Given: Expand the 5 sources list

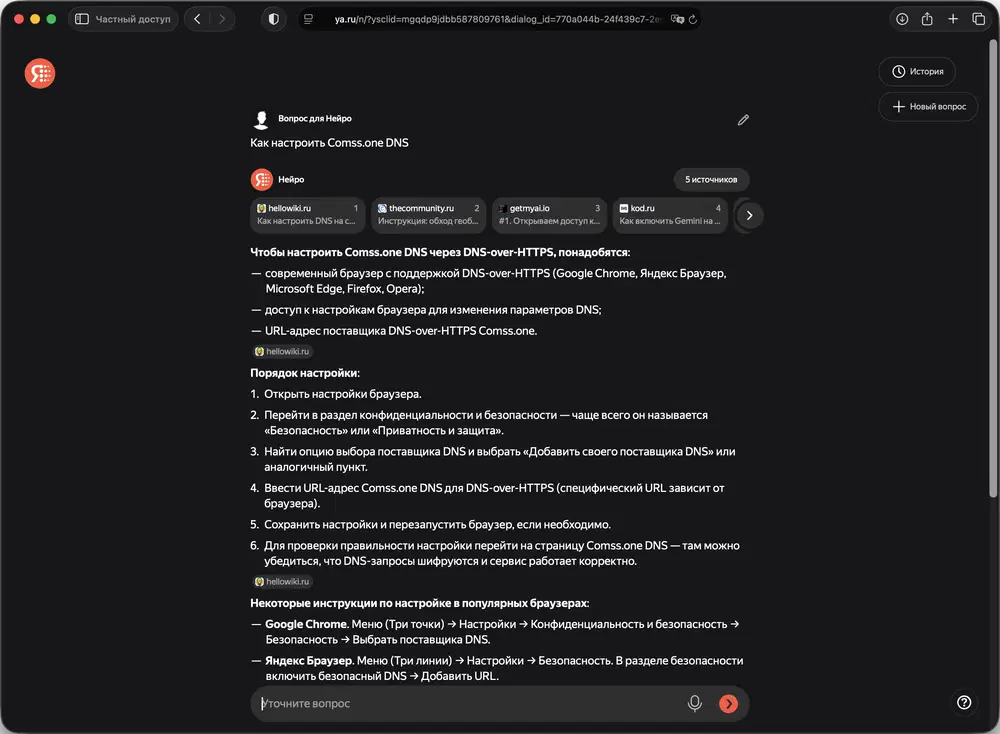Looking at the screenshot, I should [711, 180].
